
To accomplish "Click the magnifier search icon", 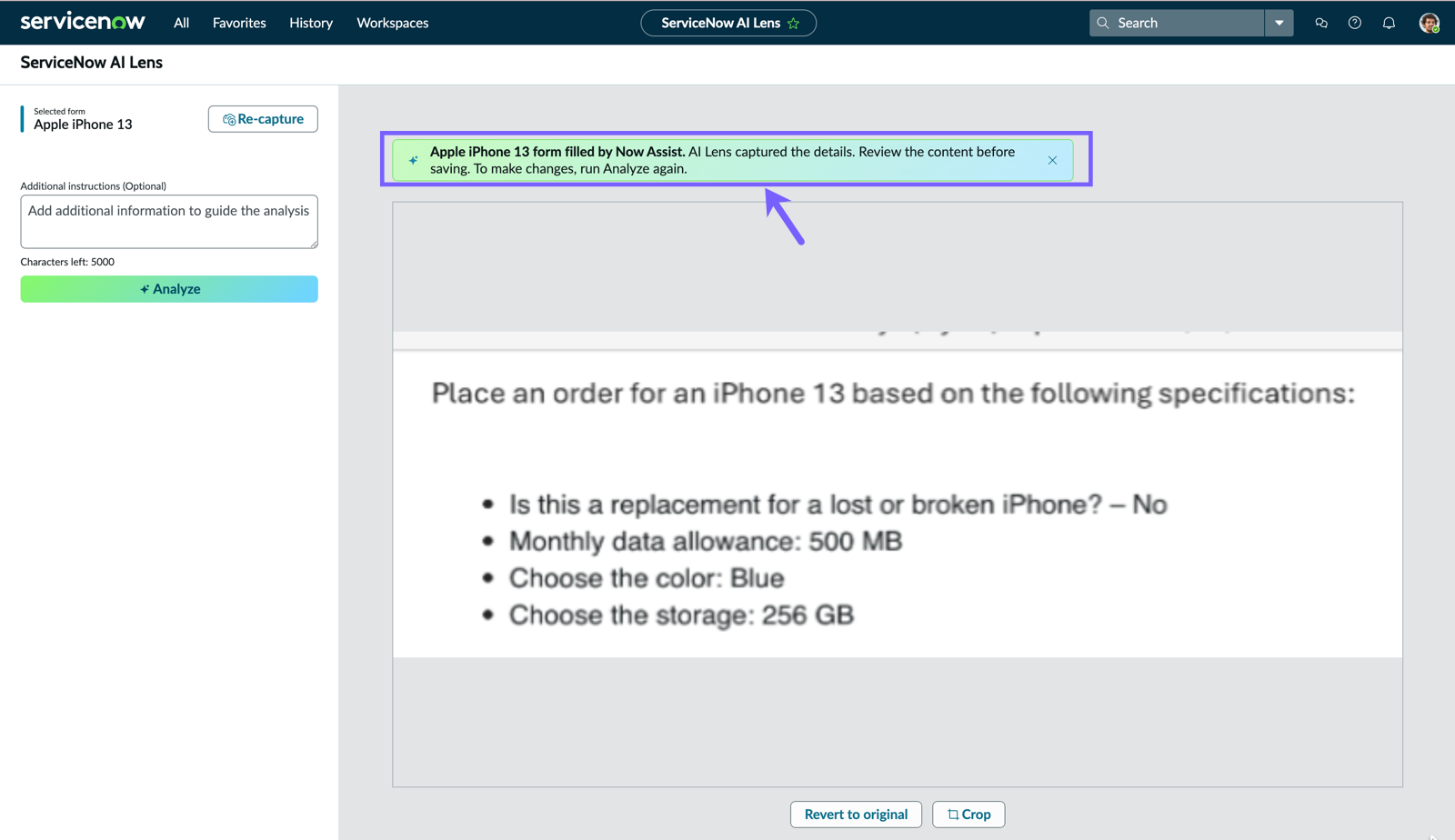I will click(x=1102, y=23).
